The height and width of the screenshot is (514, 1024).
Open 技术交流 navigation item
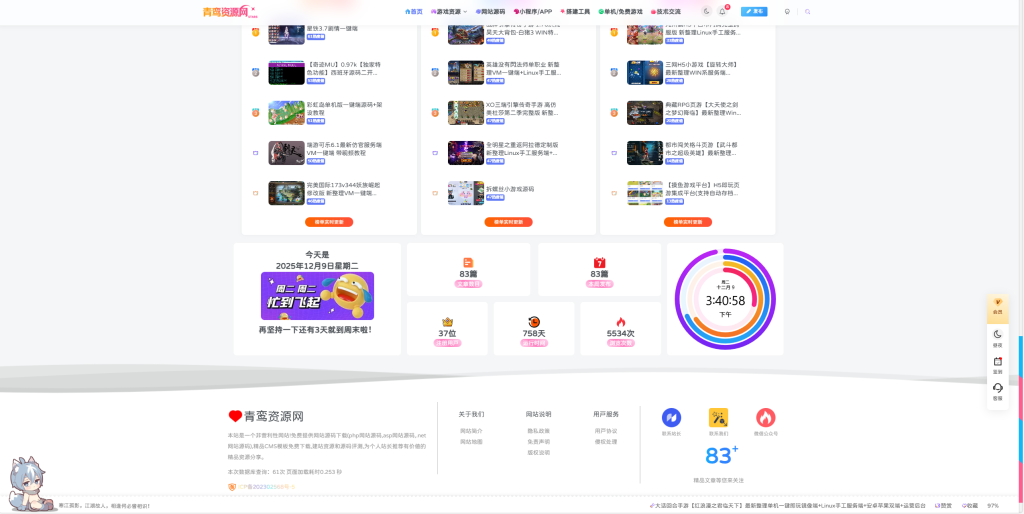point(665,11)
